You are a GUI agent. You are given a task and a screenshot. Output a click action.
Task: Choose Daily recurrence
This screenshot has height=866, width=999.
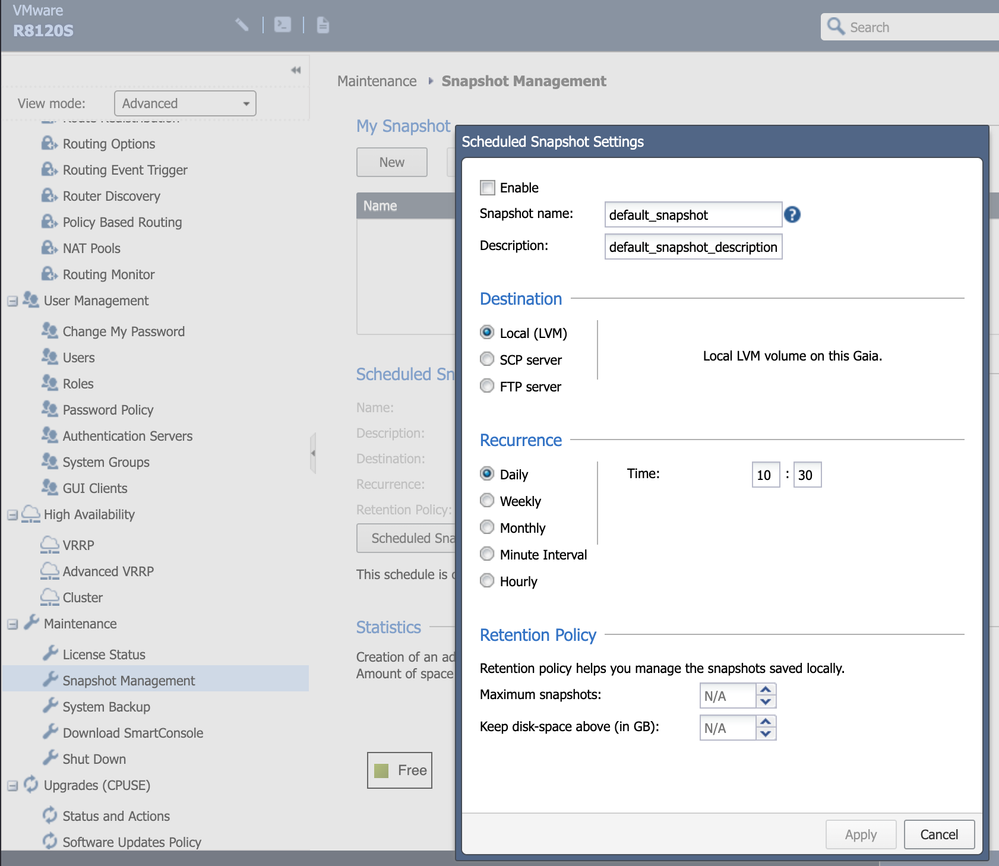(487, 474)
